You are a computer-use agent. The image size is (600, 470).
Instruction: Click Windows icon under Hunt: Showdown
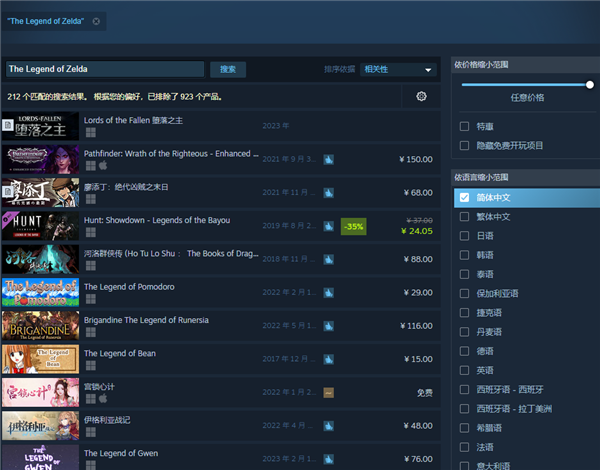pyautogui.click(x=91, y=232)
